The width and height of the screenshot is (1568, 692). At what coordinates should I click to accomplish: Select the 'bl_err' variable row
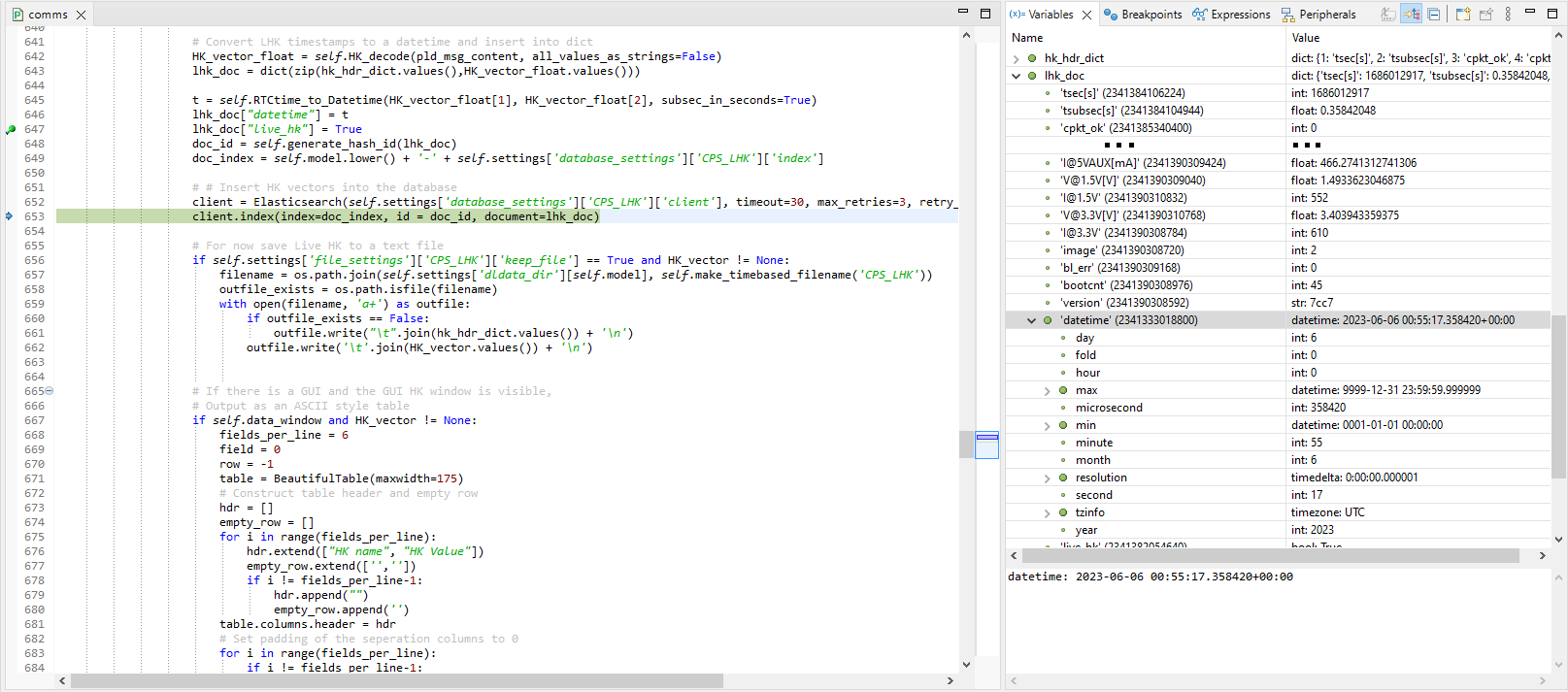[1279, 268]
